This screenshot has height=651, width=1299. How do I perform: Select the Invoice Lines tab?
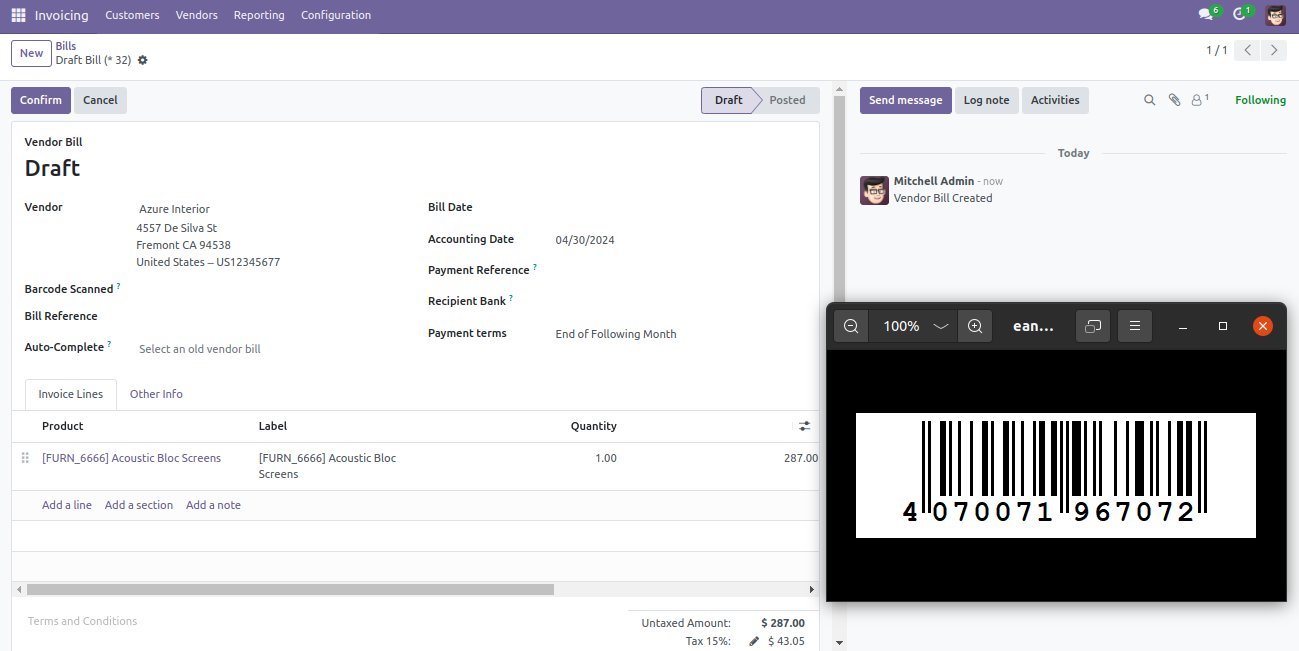click(x=70, y=394)
